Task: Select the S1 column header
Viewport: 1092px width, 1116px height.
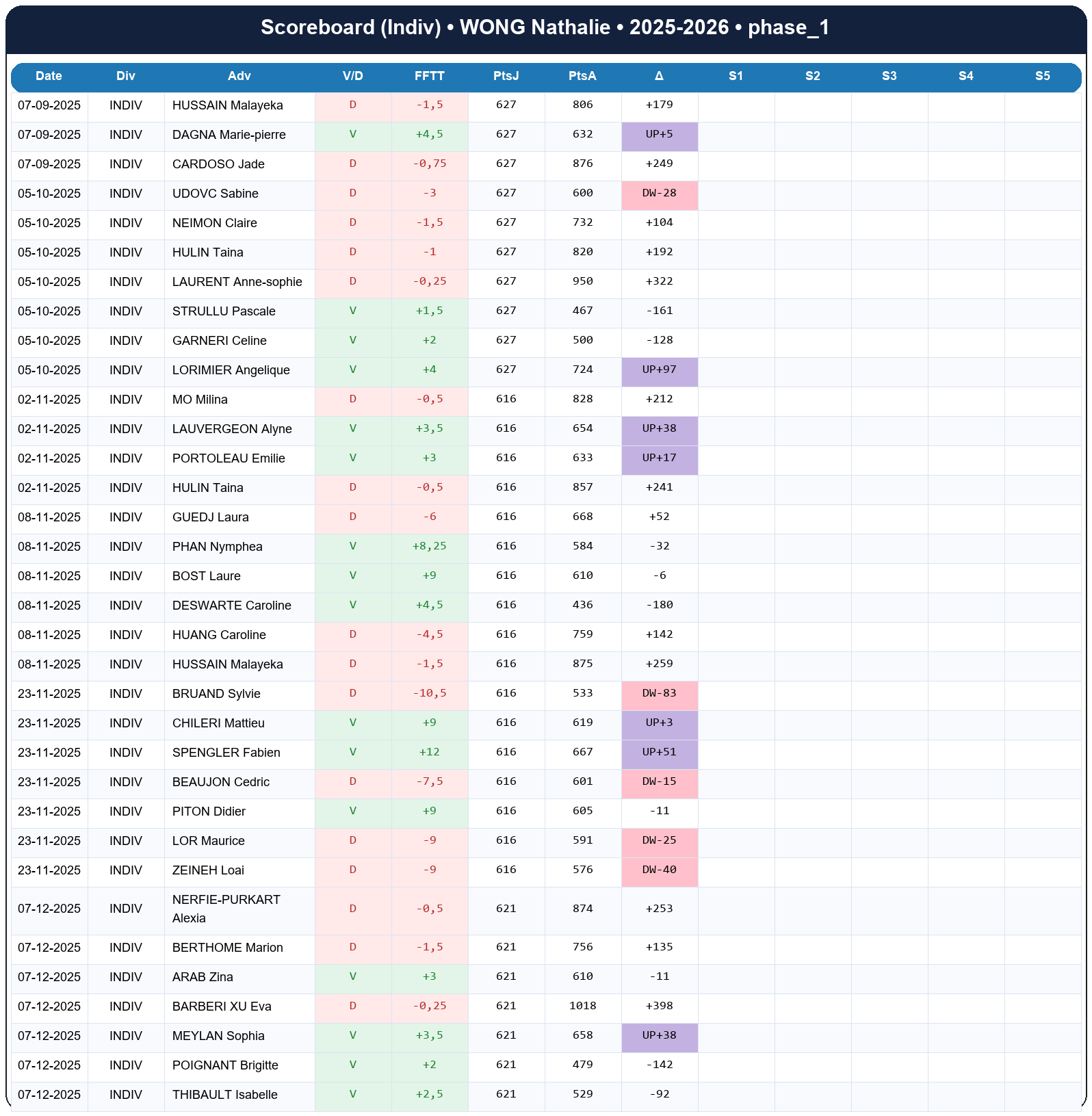Action: 736,76
